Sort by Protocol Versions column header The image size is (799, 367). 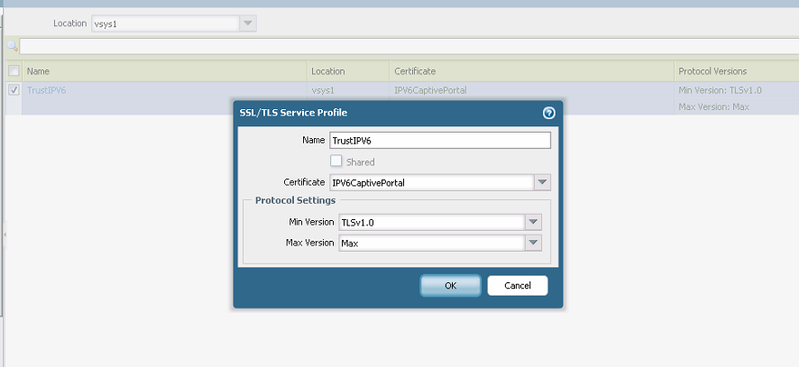pyautogui.click(x=737, y=71)
